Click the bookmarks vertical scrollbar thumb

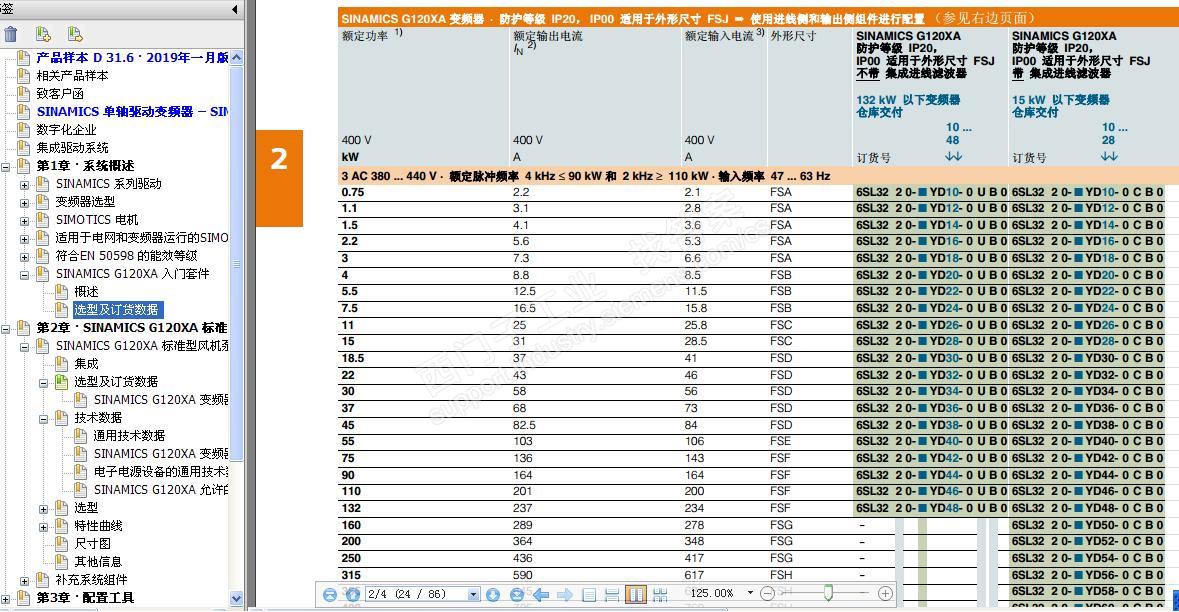(x=236, y=262)
